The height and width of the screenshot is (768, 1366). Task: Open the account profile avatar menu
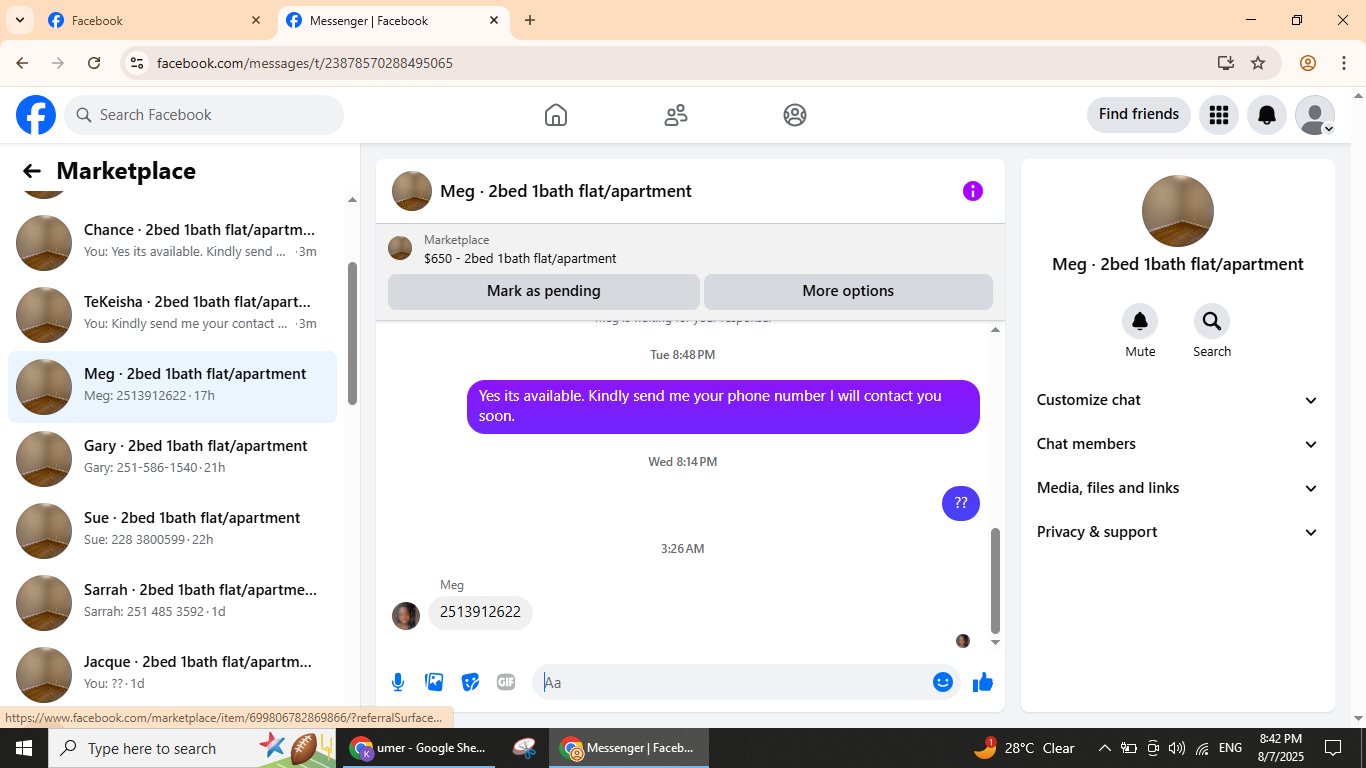click(x=1315, y=115)
